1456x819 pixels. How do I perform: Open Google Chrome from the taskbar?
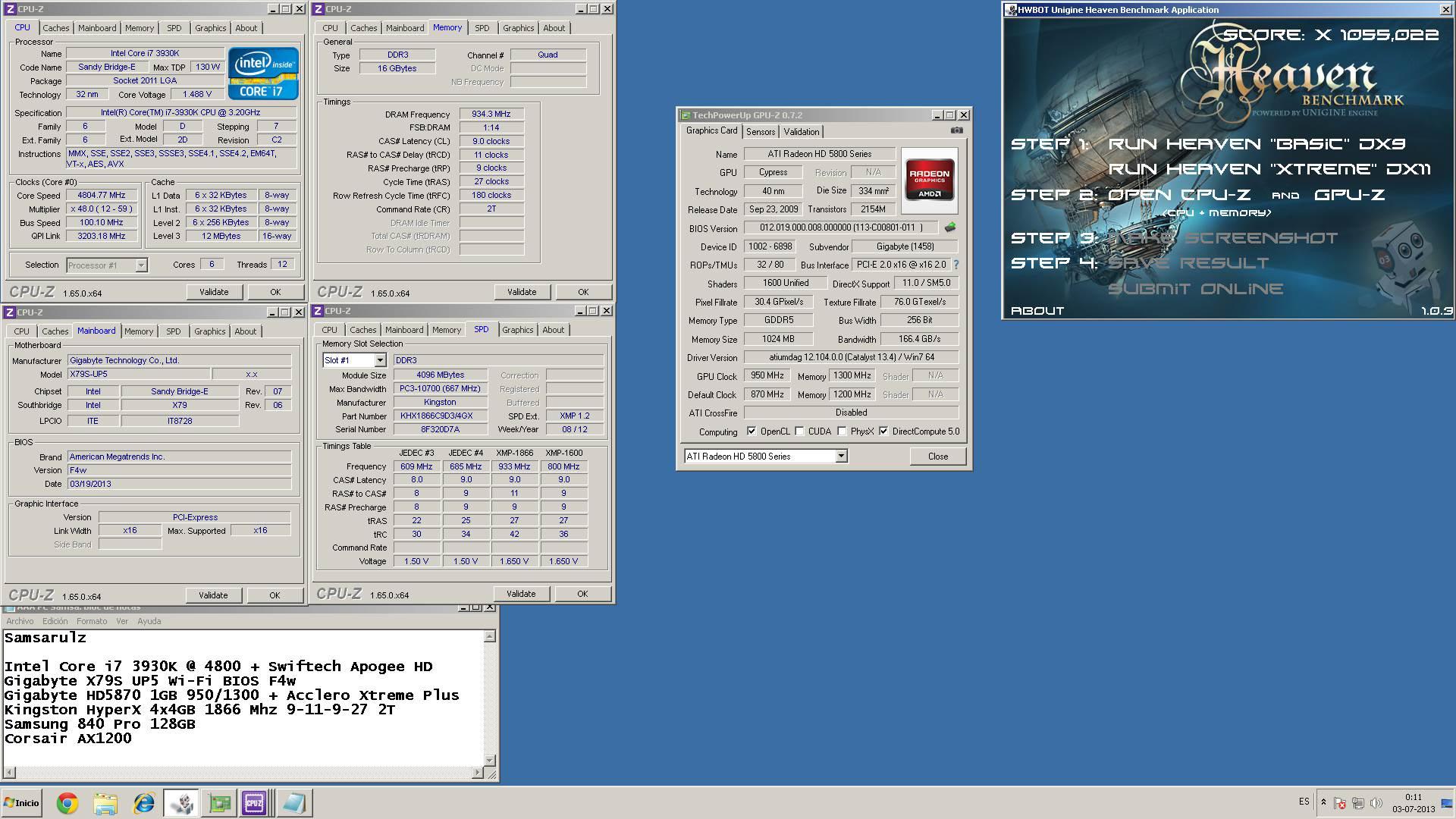[67, 803]
